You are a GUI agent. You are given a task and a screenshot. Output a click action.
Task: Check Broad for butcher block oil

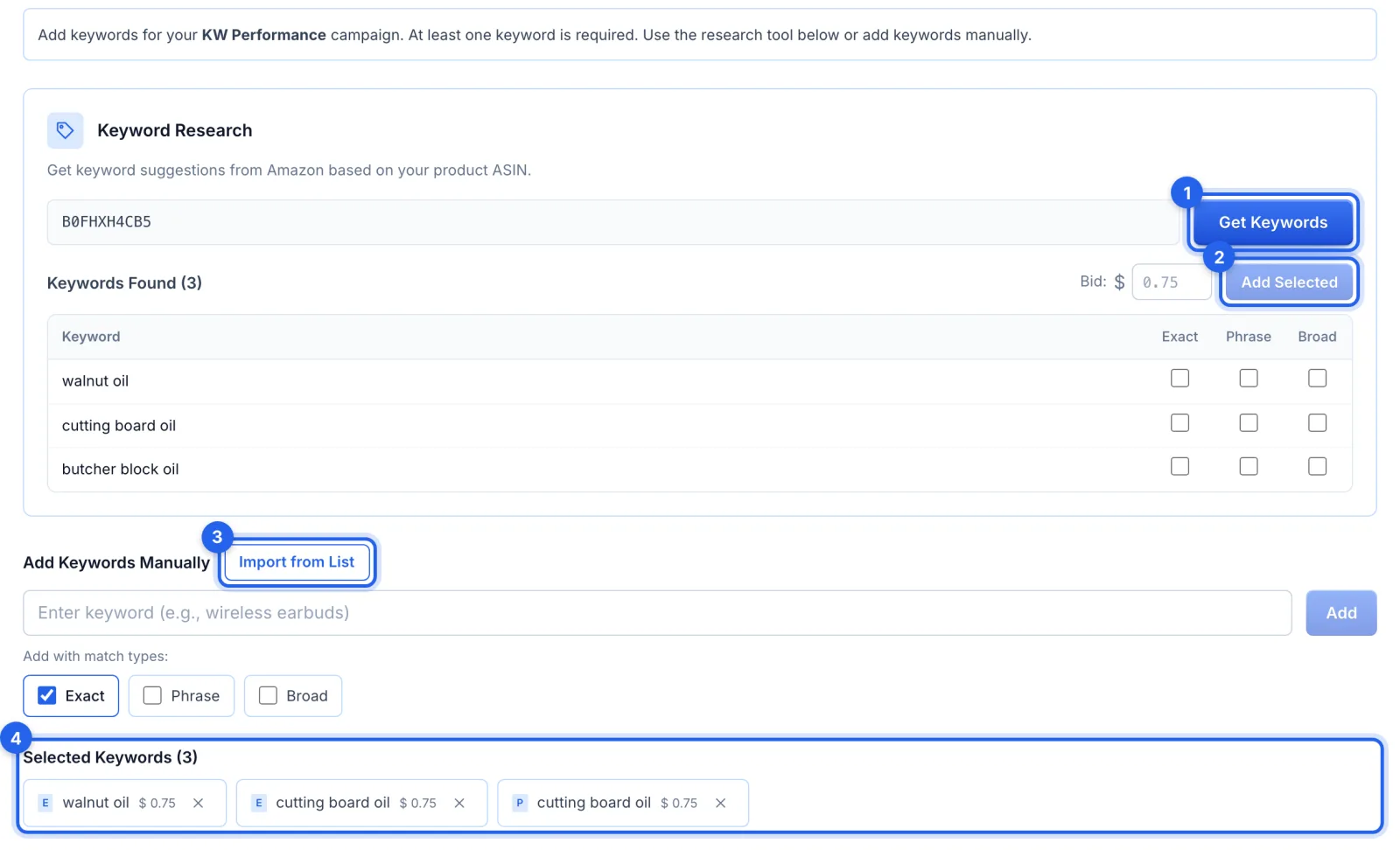coord(1317,467)
